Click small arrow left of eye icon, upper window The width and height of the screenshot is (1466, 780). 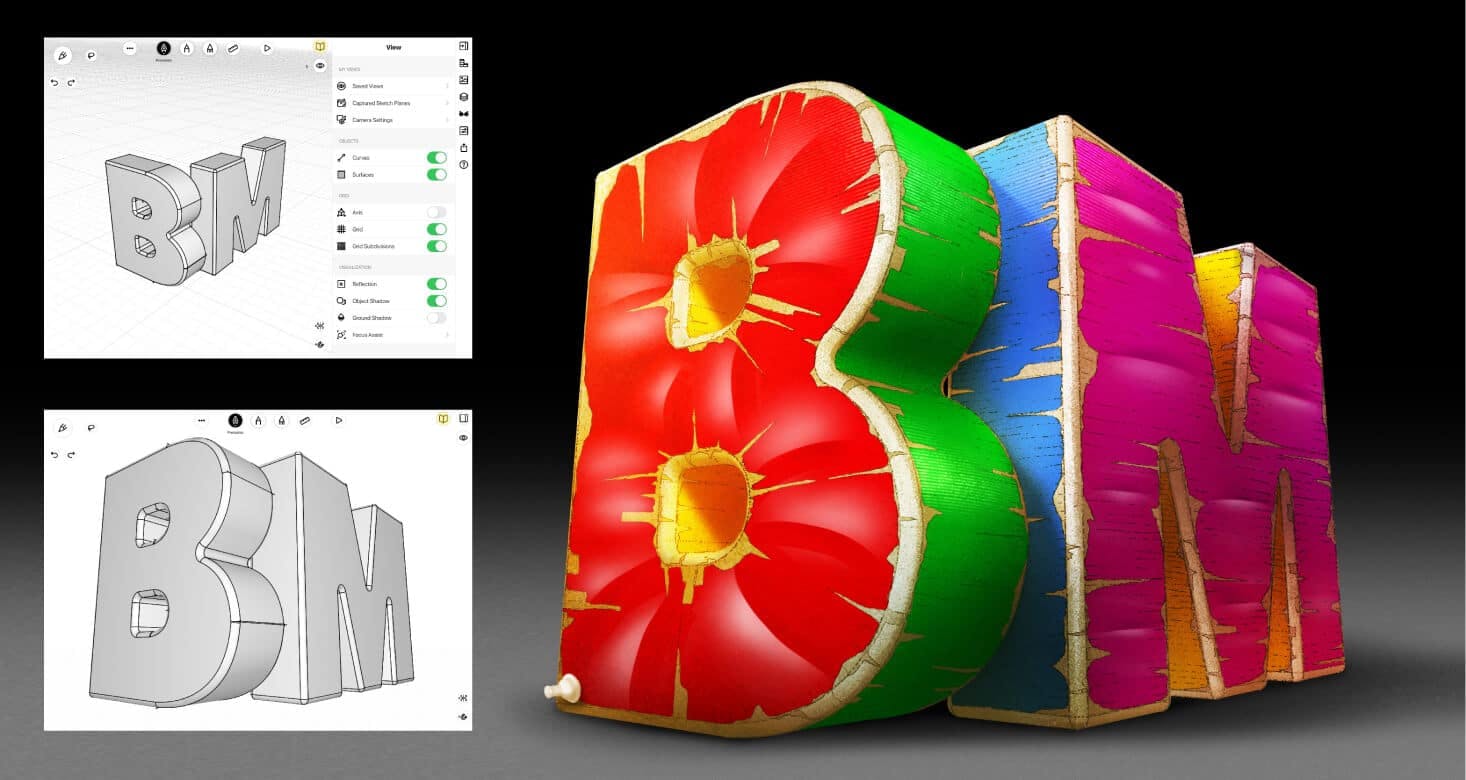306,67
